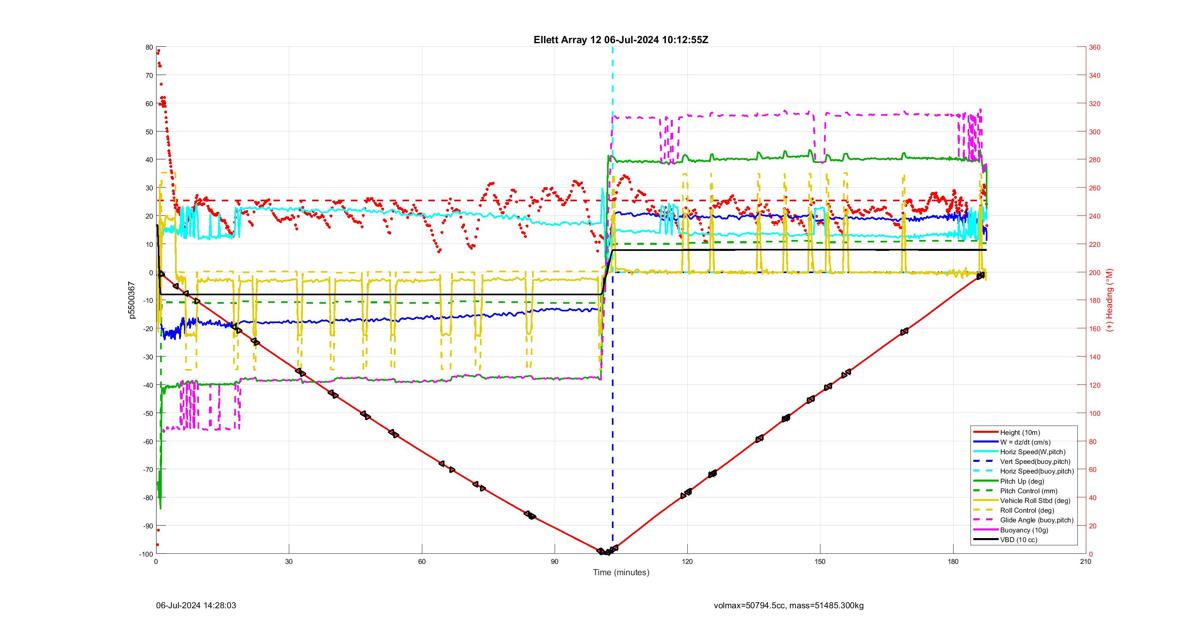This screenshot has width=1200, height=622.
Task: Click the right heading axis tick '280'
Action: 1096,160
